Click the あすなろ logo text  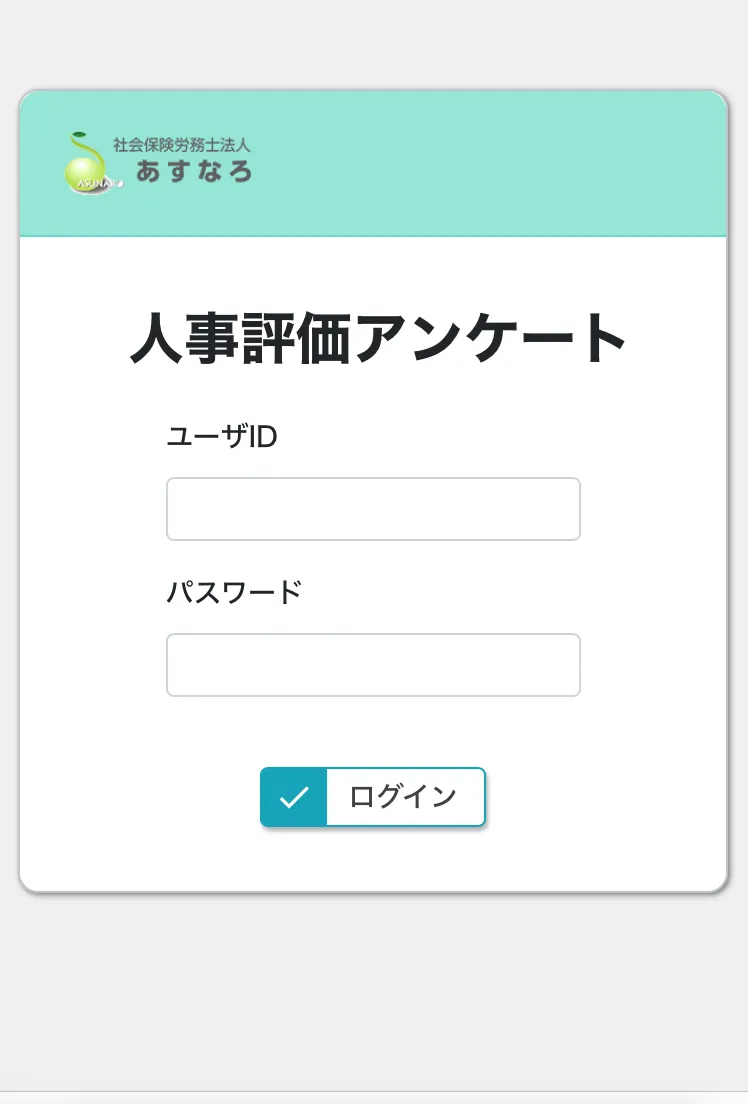(x=194, y=171)
